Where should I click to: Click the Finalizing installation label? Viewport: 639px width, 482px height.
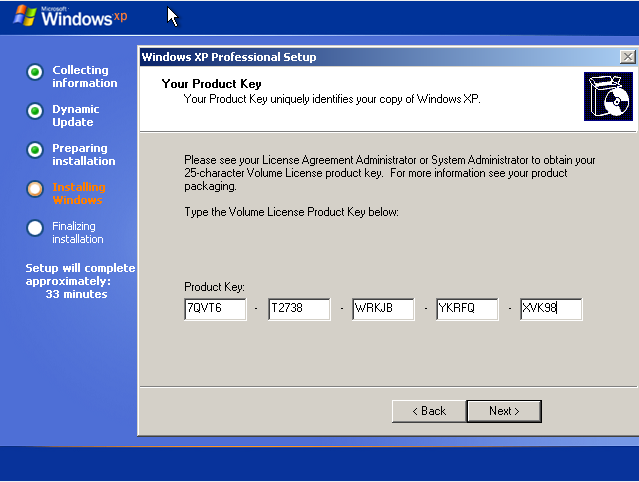point(78,233)
